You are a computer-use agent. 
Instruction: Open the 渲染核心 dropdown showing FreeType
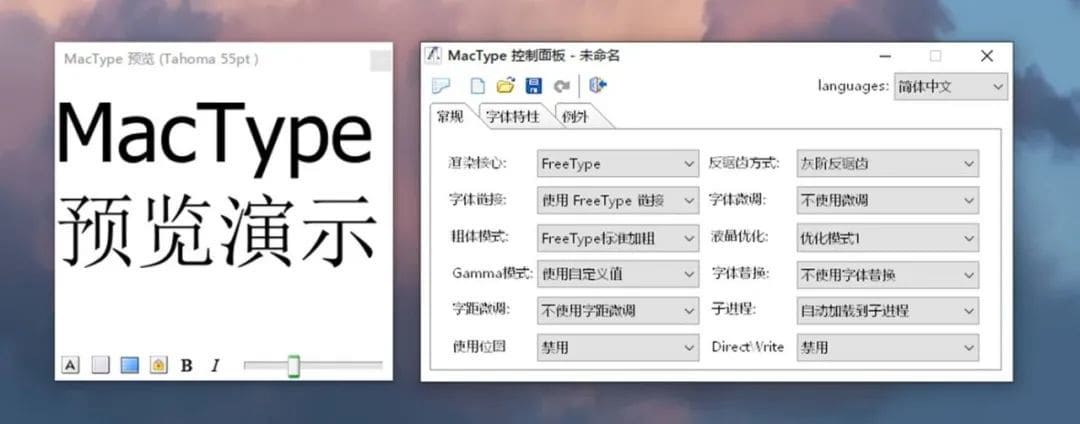tap(618, 164)
